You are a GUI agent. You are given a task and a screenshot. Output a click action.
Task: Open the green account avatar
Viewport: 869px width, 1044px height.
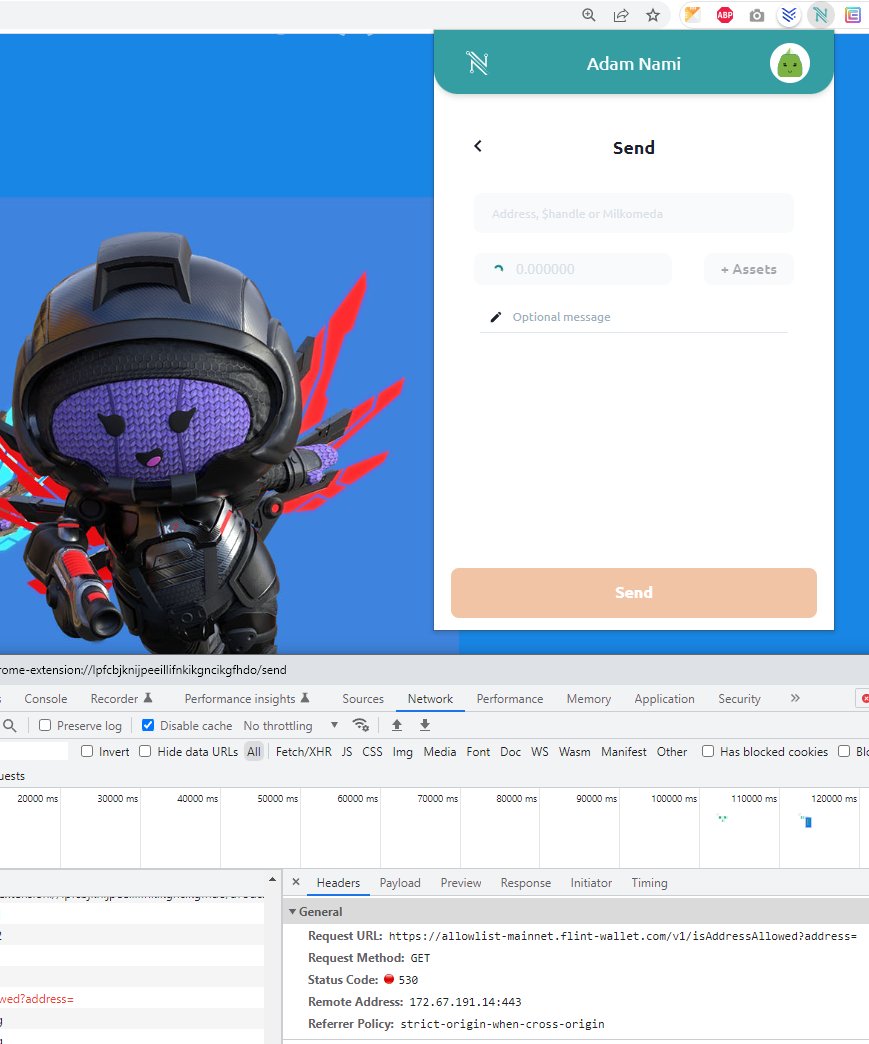790,64
